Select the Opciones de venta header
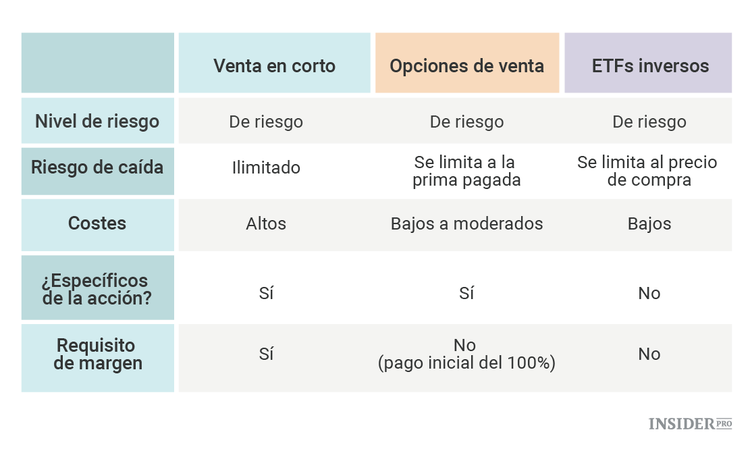This screenshot has width=750, height=451. [467, 66]
